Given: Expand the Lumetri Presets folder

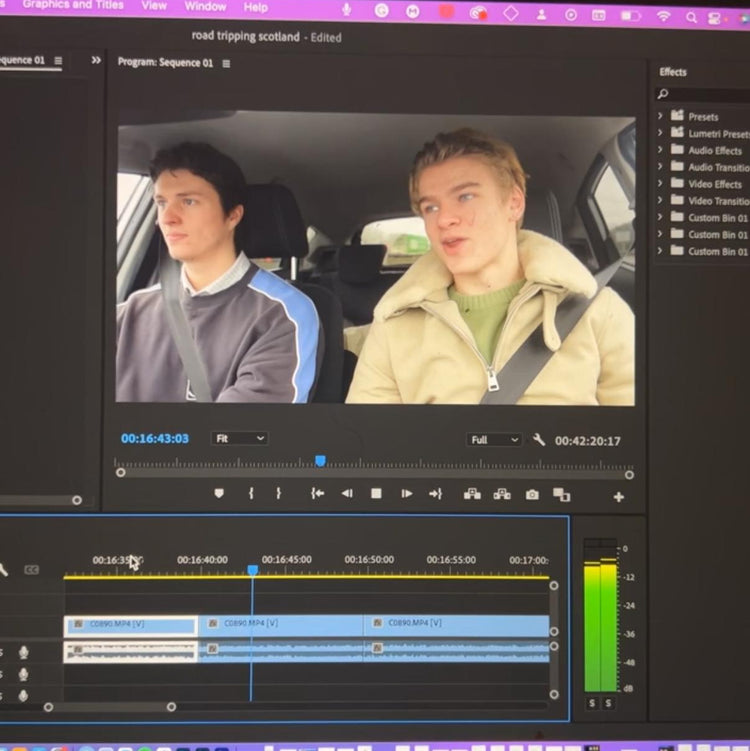Looking at the screenshot, I should (x=660, y=133).
